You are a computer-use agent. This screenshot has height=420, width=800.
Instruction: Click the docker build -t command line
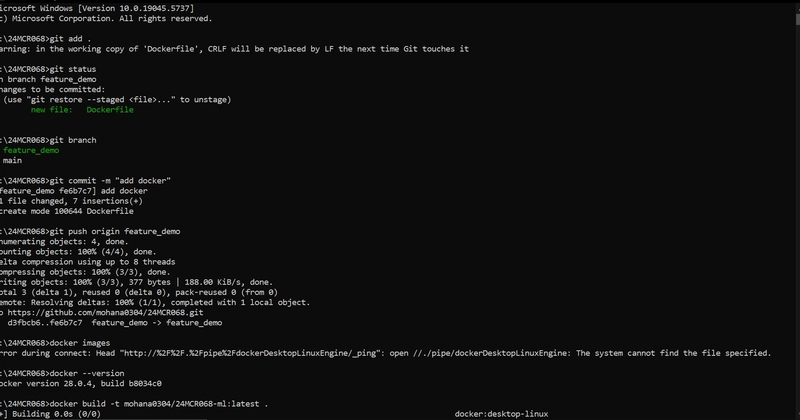coord(134,404)
